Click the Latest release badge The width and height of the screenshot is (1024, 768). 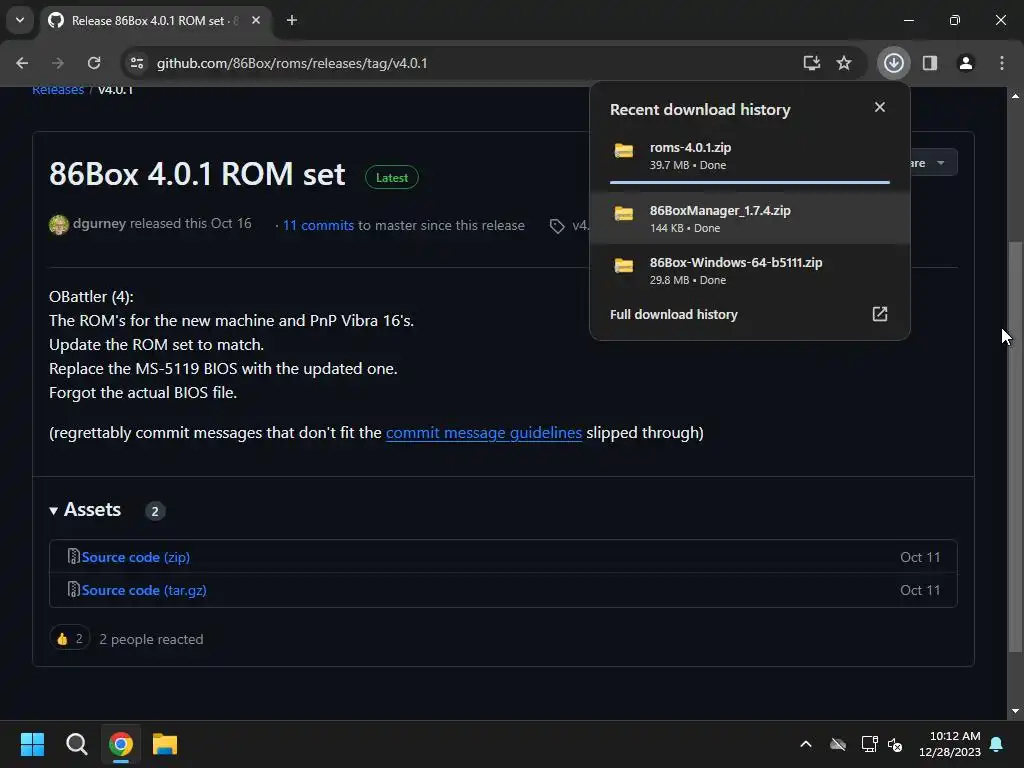[392, 178]
